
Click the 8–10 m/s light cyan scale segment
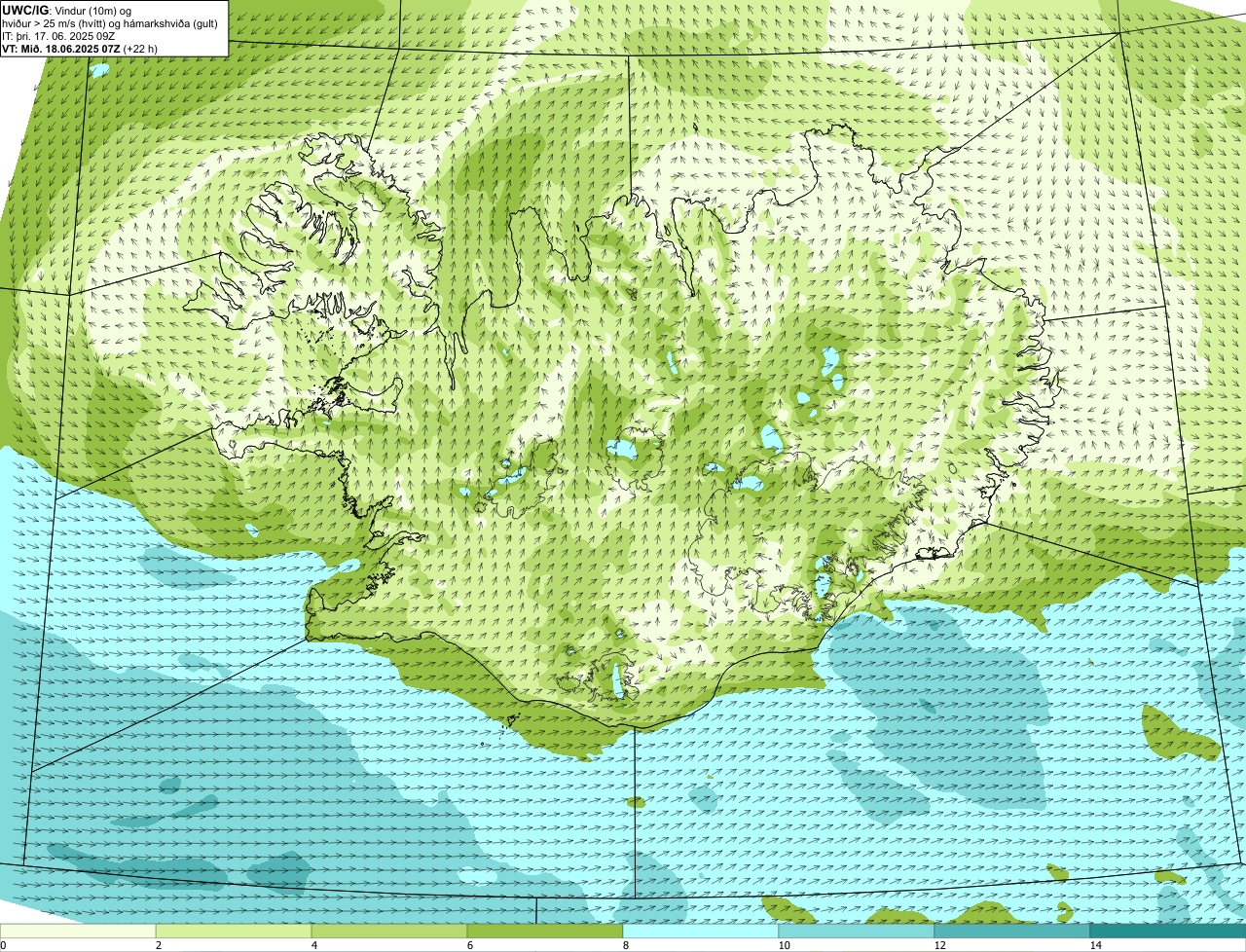701,931
